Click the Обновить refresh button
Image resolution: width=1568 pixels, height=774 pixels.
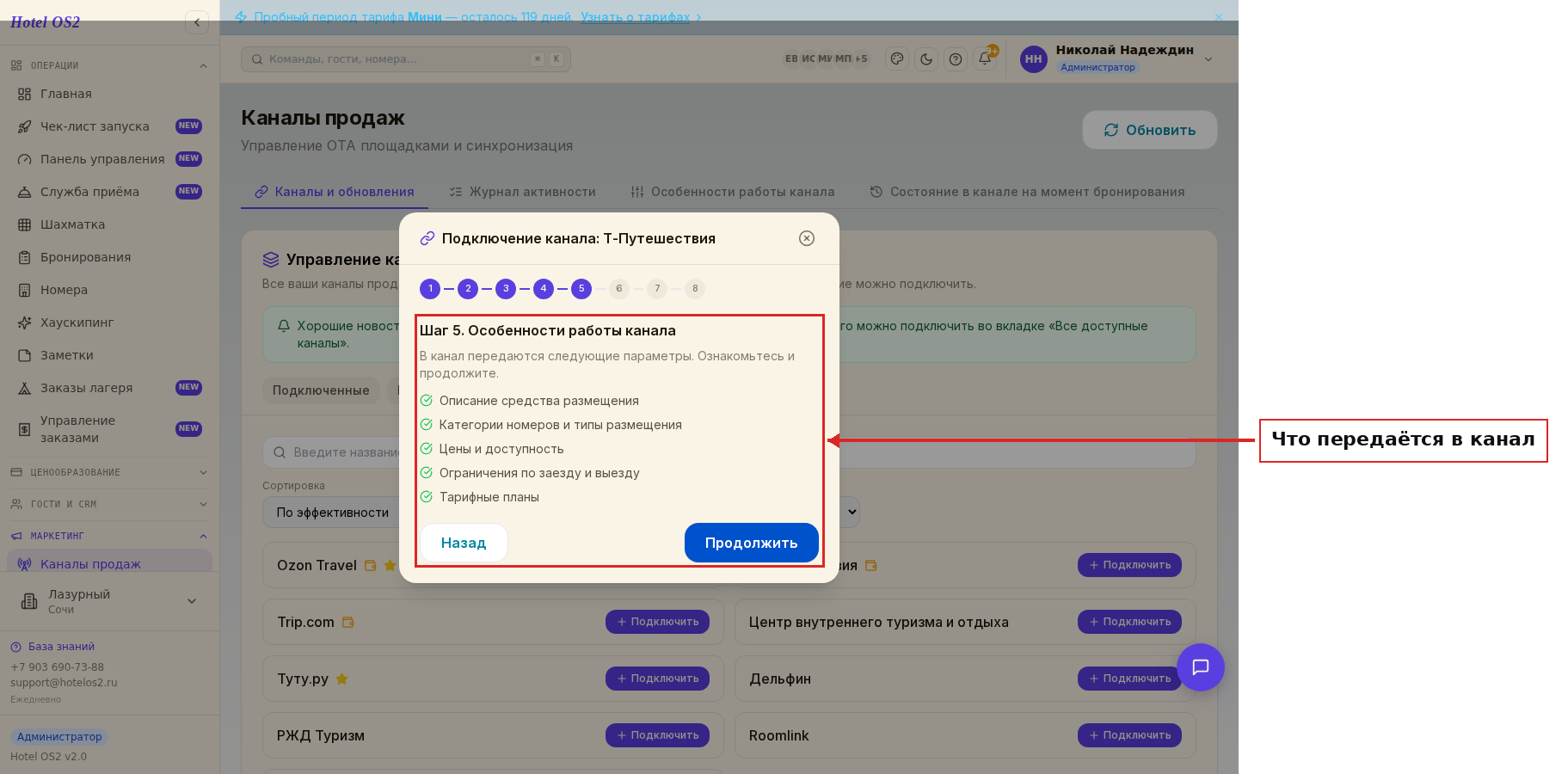coord(1150,130)
